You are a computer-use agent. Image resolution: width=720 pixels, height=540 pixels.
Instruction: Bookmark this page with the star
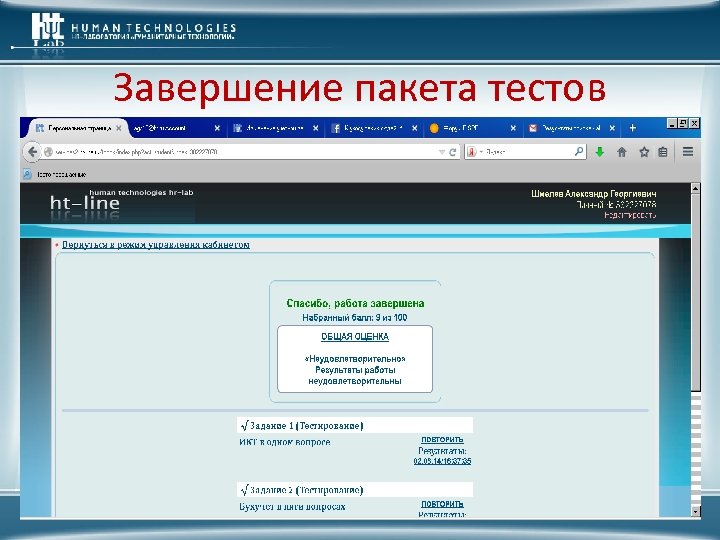pos(644,152)
